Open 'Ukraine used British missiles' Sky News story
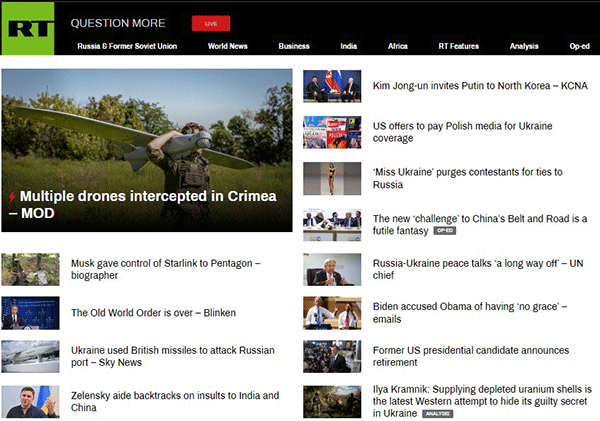The height and width of the screenshot is (421, 600). coord(173,356)
